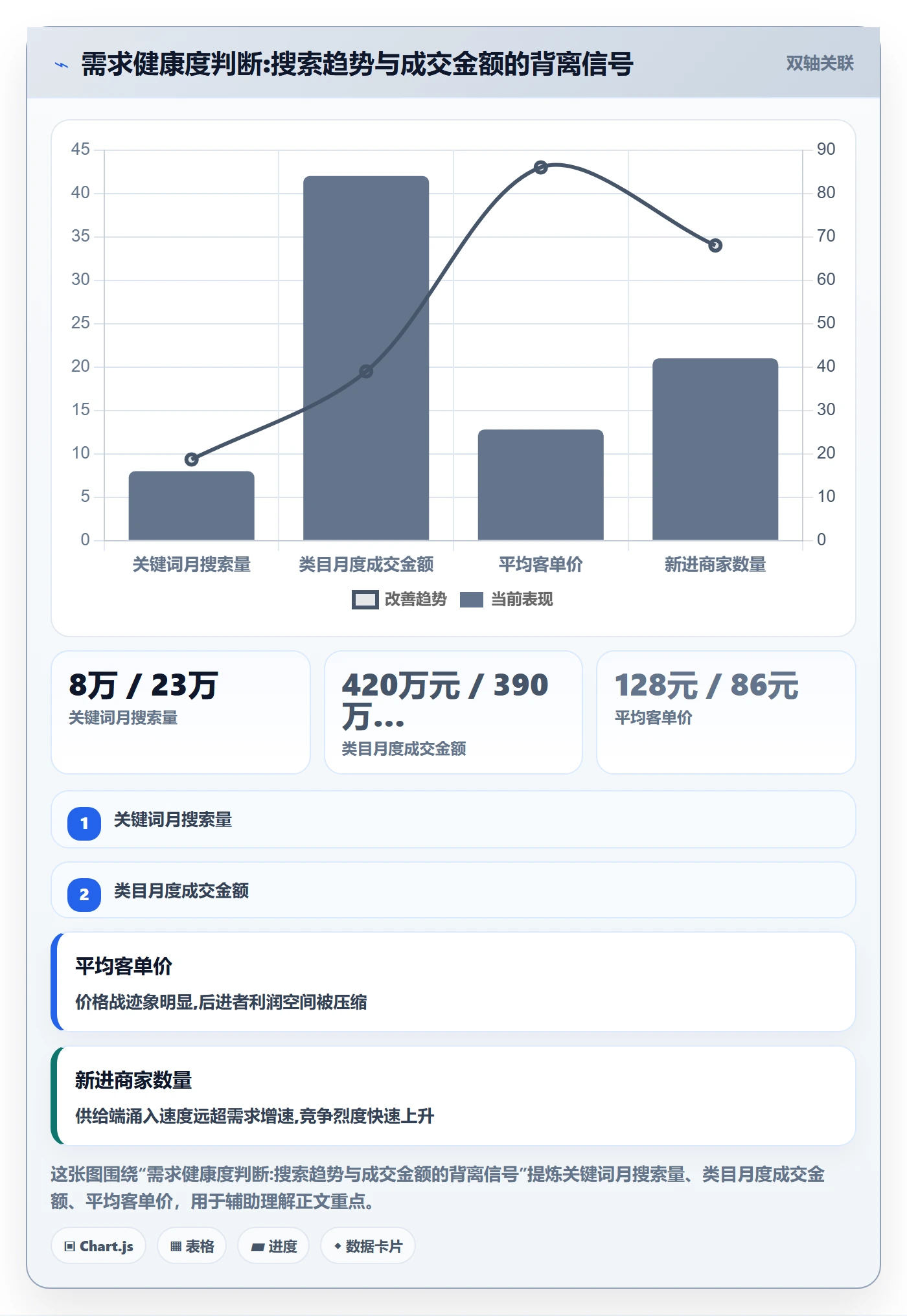Click the chart title 需求健康度判断
The width and height of the screenshot is (907, 1316).
[x=357, y=64]
